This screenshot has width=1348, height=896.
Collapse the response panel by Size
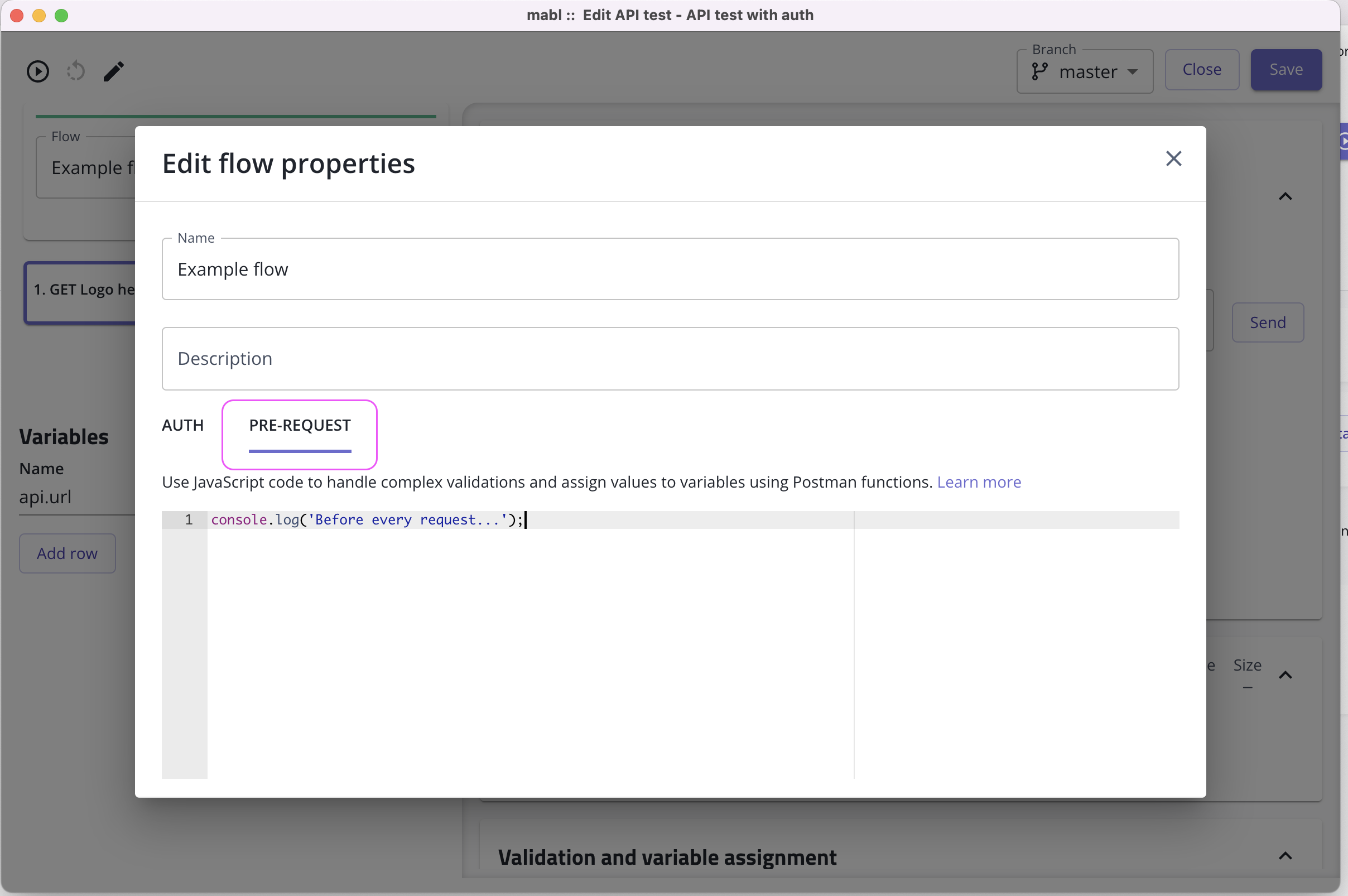click(x=1284, y=676)
